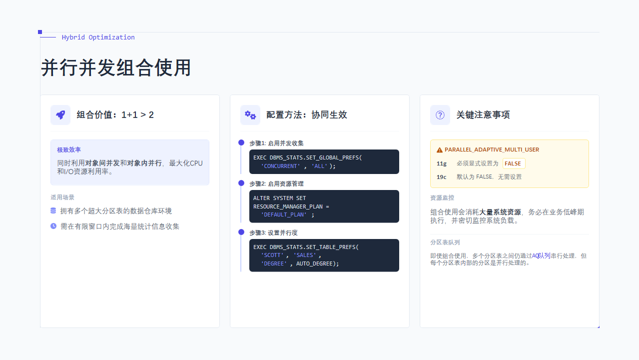Click the 步骤3: 设置并行度 label
639x360 pixels.
pyautogui.click(x=273, y=232)
